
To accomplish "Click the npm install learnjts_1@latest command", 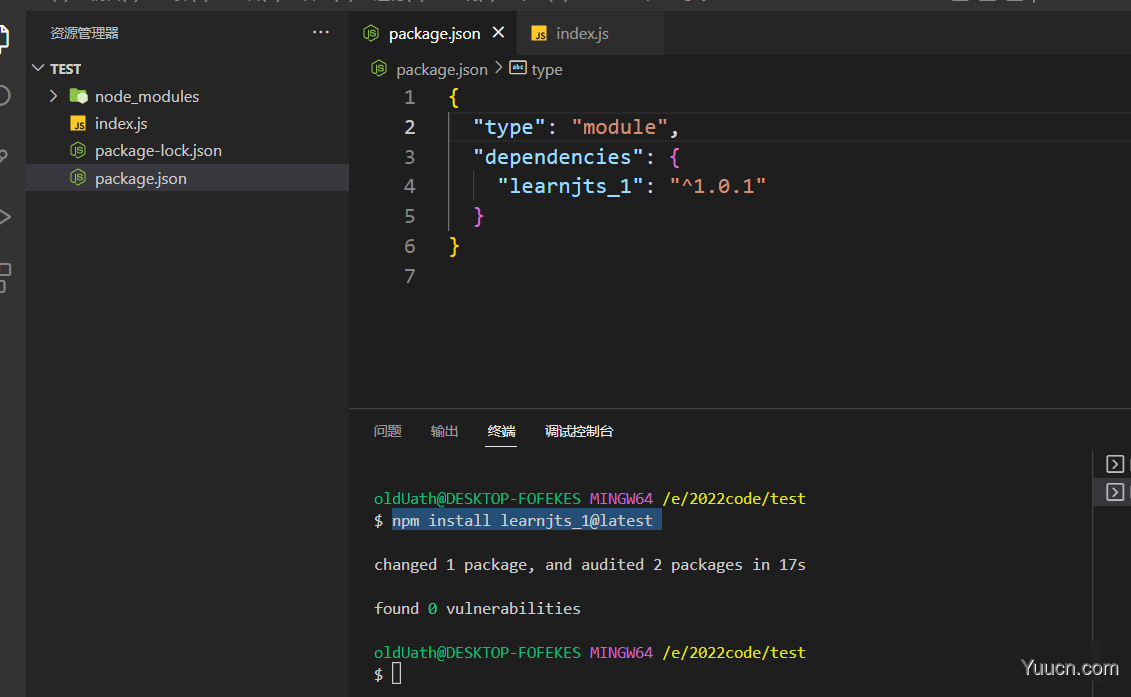I will (522, 520).
